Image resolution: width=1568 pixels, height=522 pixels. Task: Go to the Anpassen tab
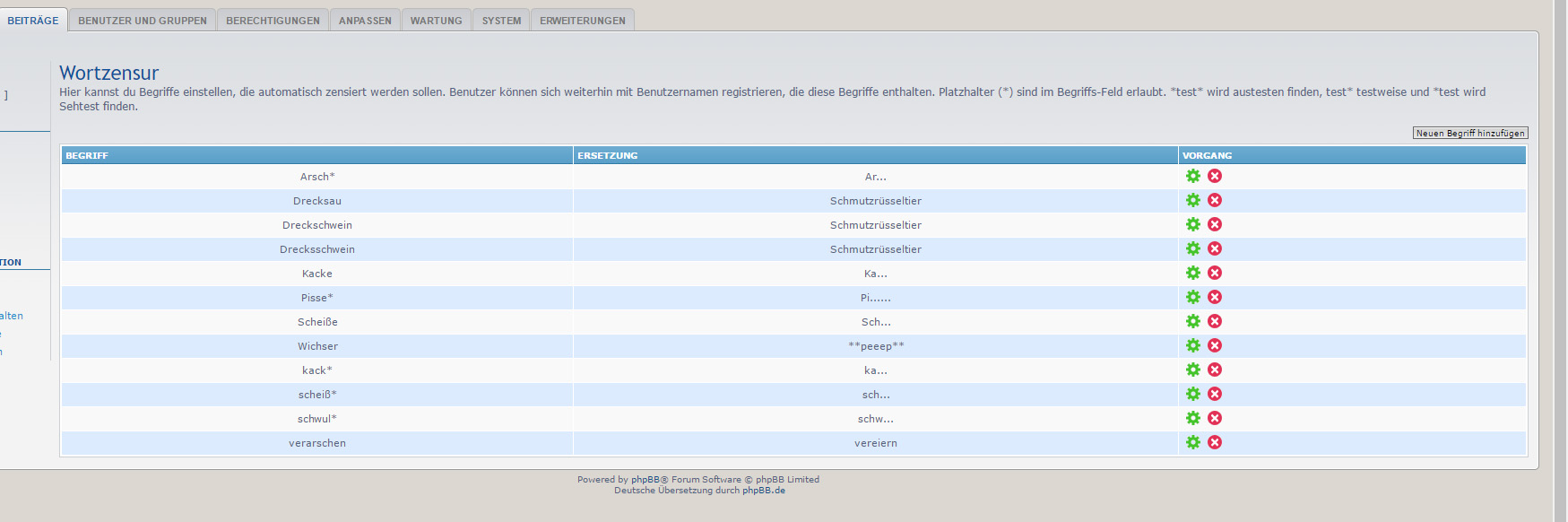(365, 21)
